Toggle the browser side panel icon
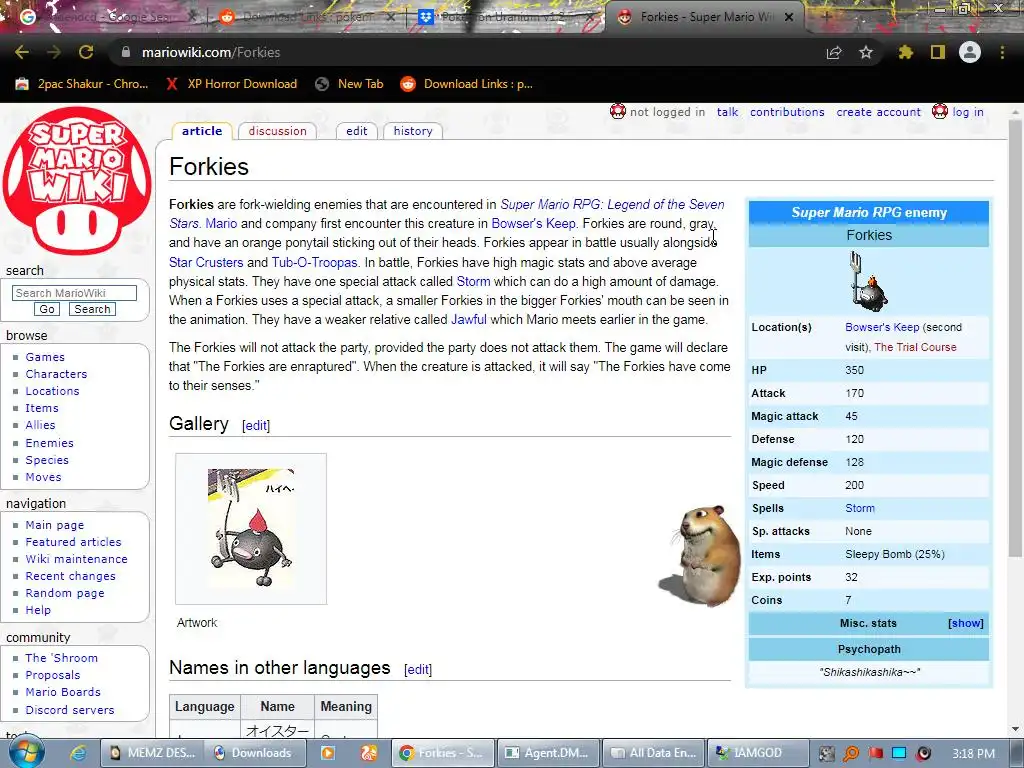The height and width of the screenshot is (768, 1024). point(938,52)
